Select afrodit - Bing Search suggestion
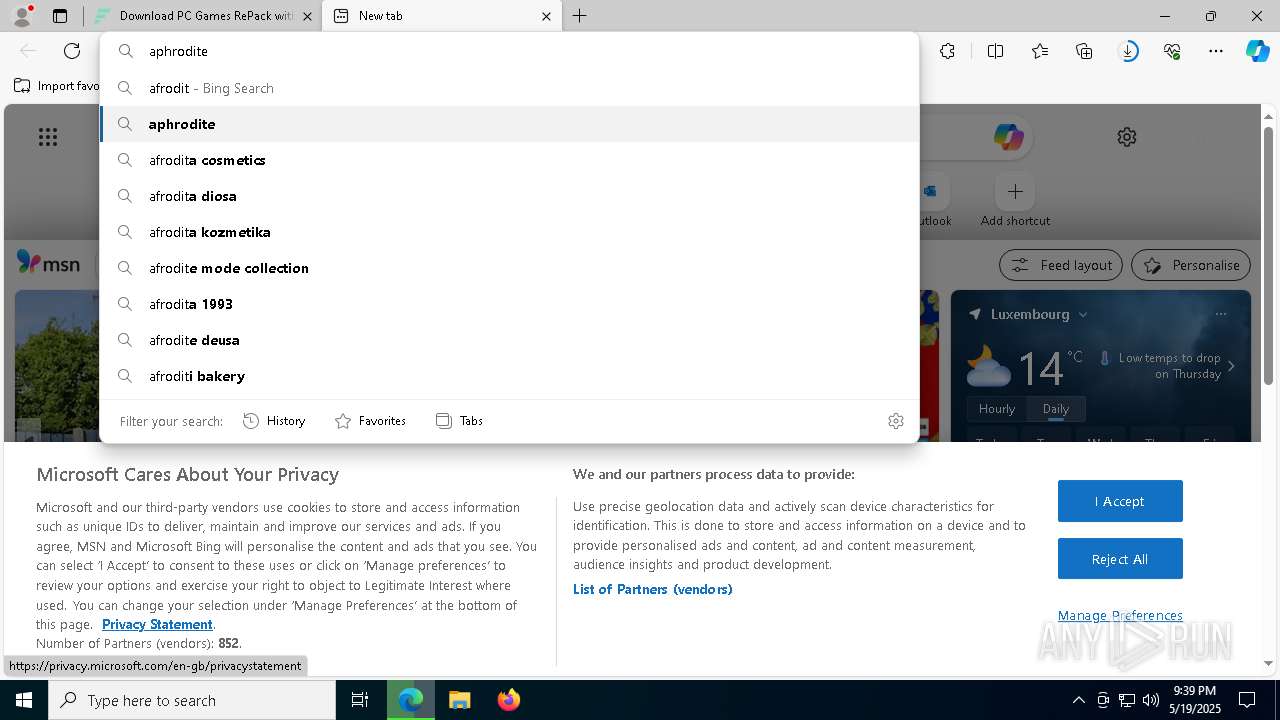The height and width of the screenshot is (720, 1280). pyautogui.click(x=509, y=88)
